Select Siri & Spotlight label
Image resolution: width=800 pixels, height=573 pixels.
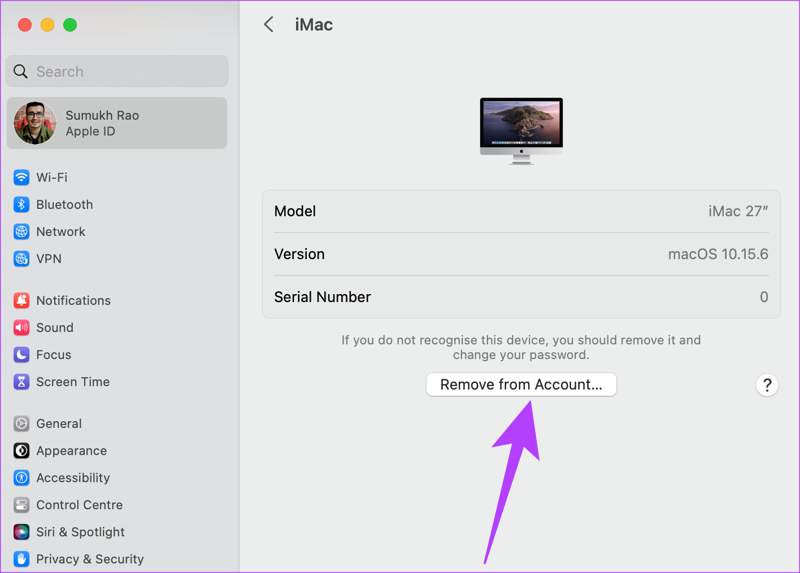[x=80, y=531]
